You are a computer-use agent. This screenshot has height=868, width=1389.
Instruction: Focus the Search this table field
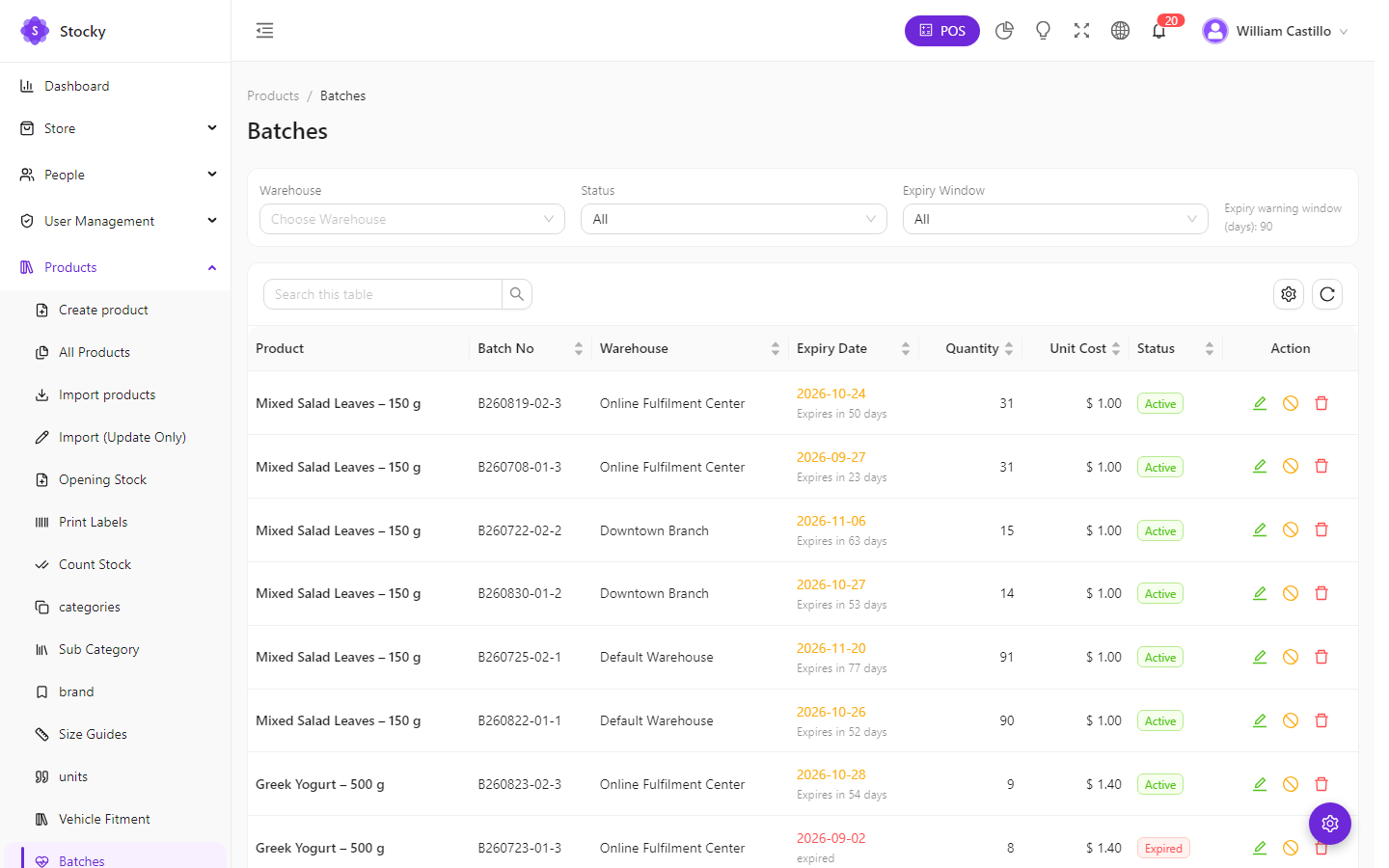click(383, 294)
